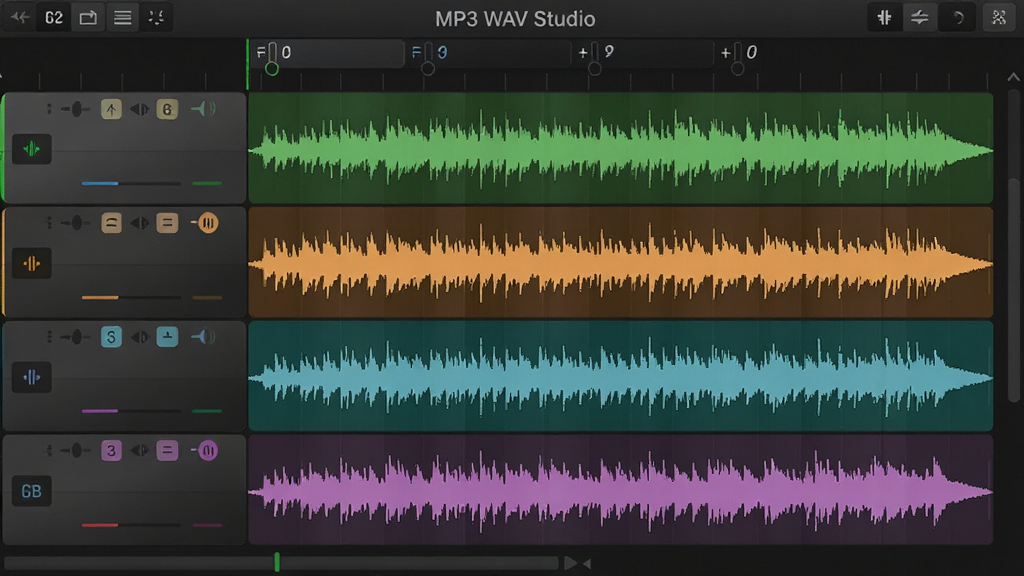
Task: Click the orange track's pan icon
Action: point(139,223)
